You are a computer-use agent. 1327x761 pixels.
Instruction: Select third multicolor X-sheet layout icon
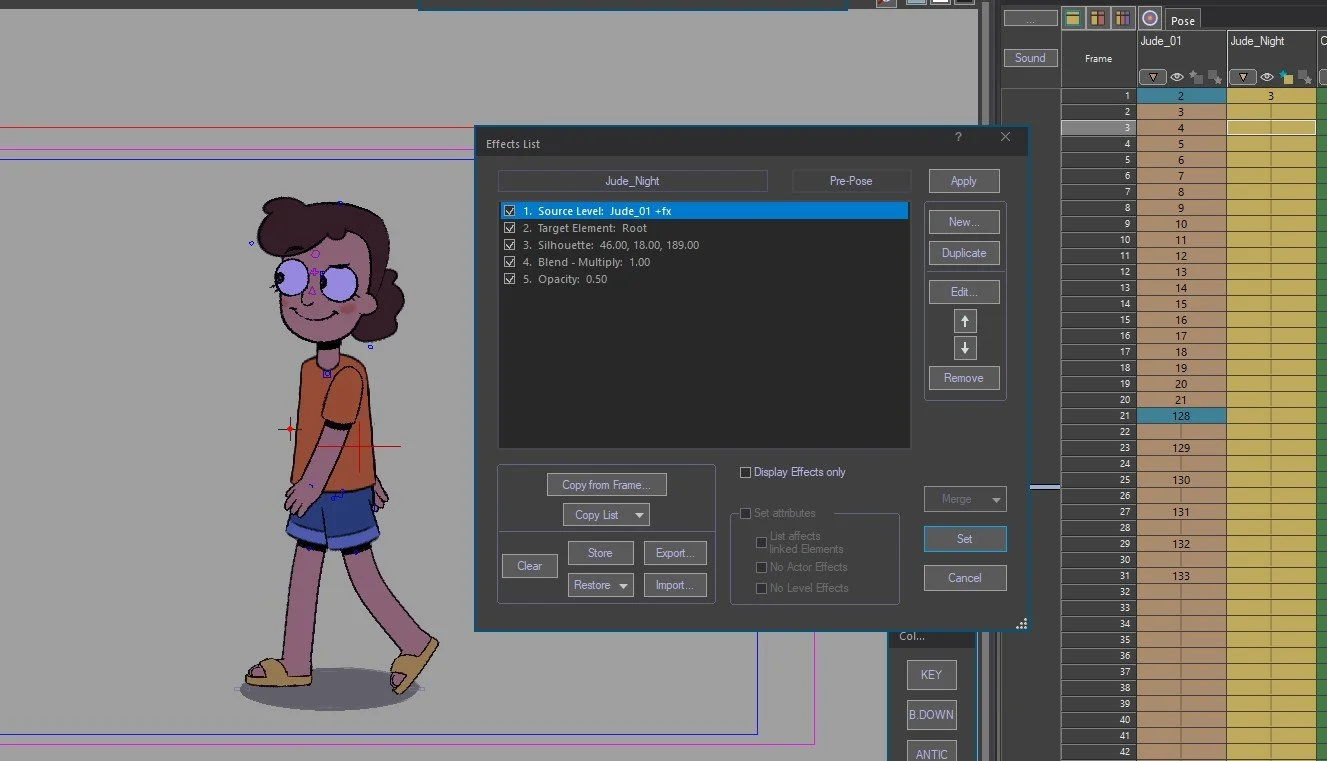tap(1123, 18)
